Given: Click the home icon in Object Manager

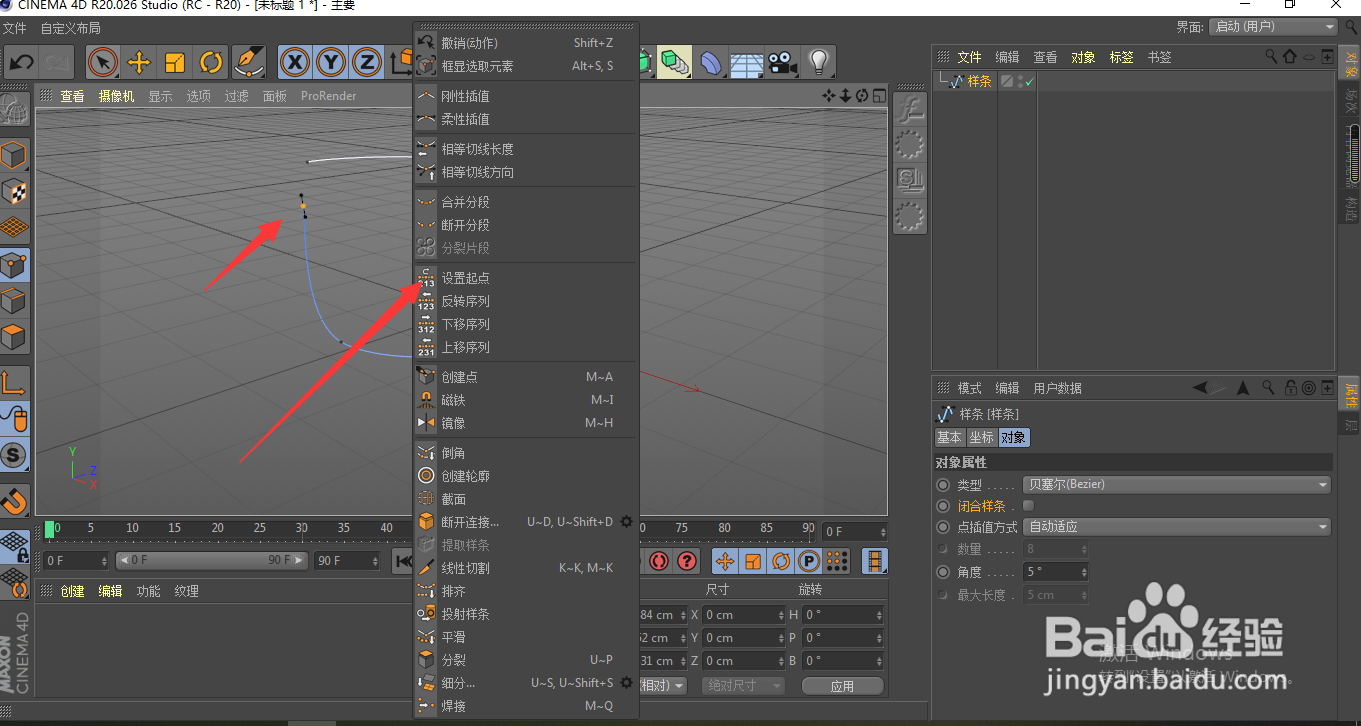Looking at the screenshot, I should click(x=1290, y=57).
